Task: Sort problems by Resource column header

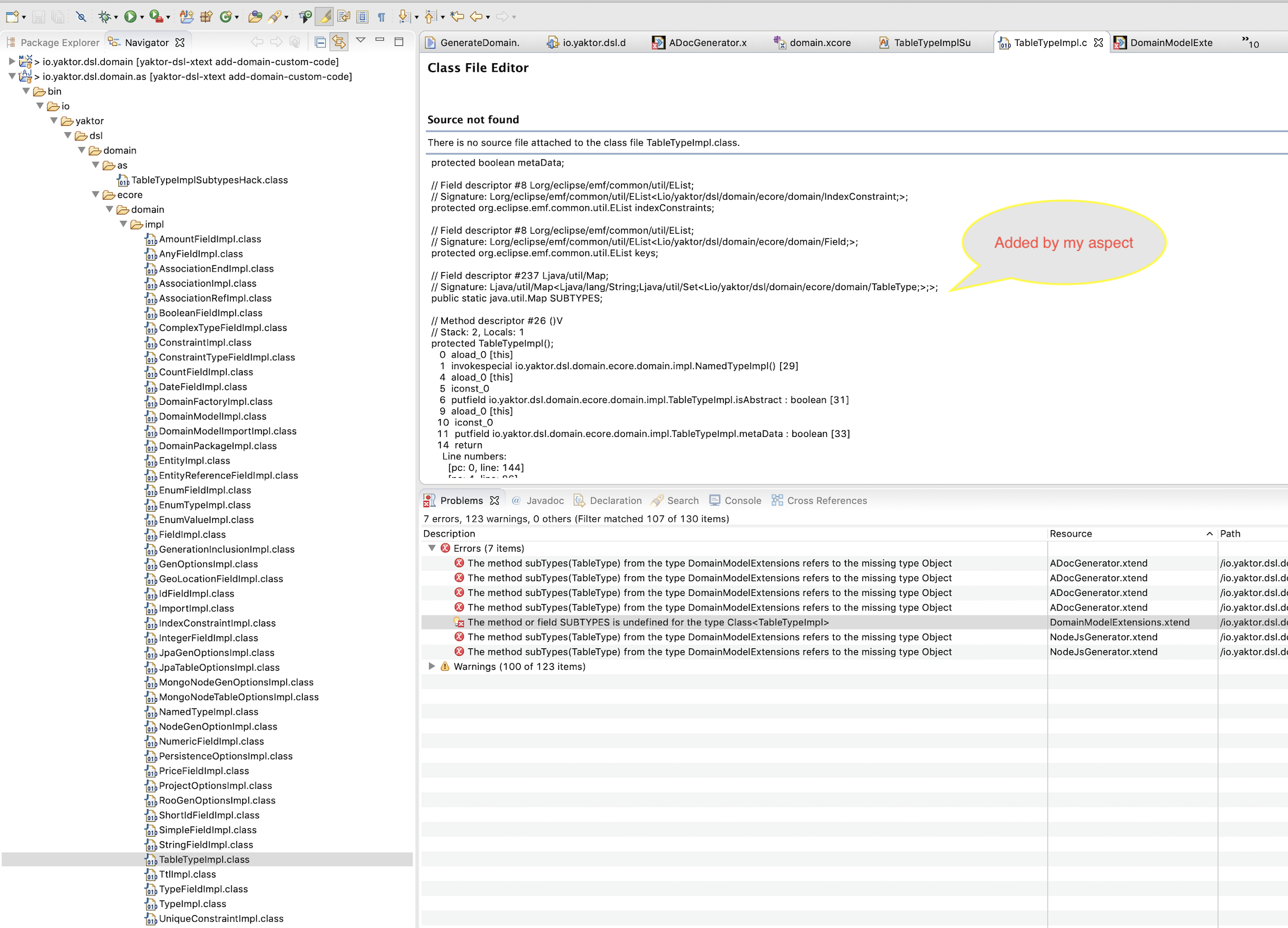Action: click(x=1131, y=534)
